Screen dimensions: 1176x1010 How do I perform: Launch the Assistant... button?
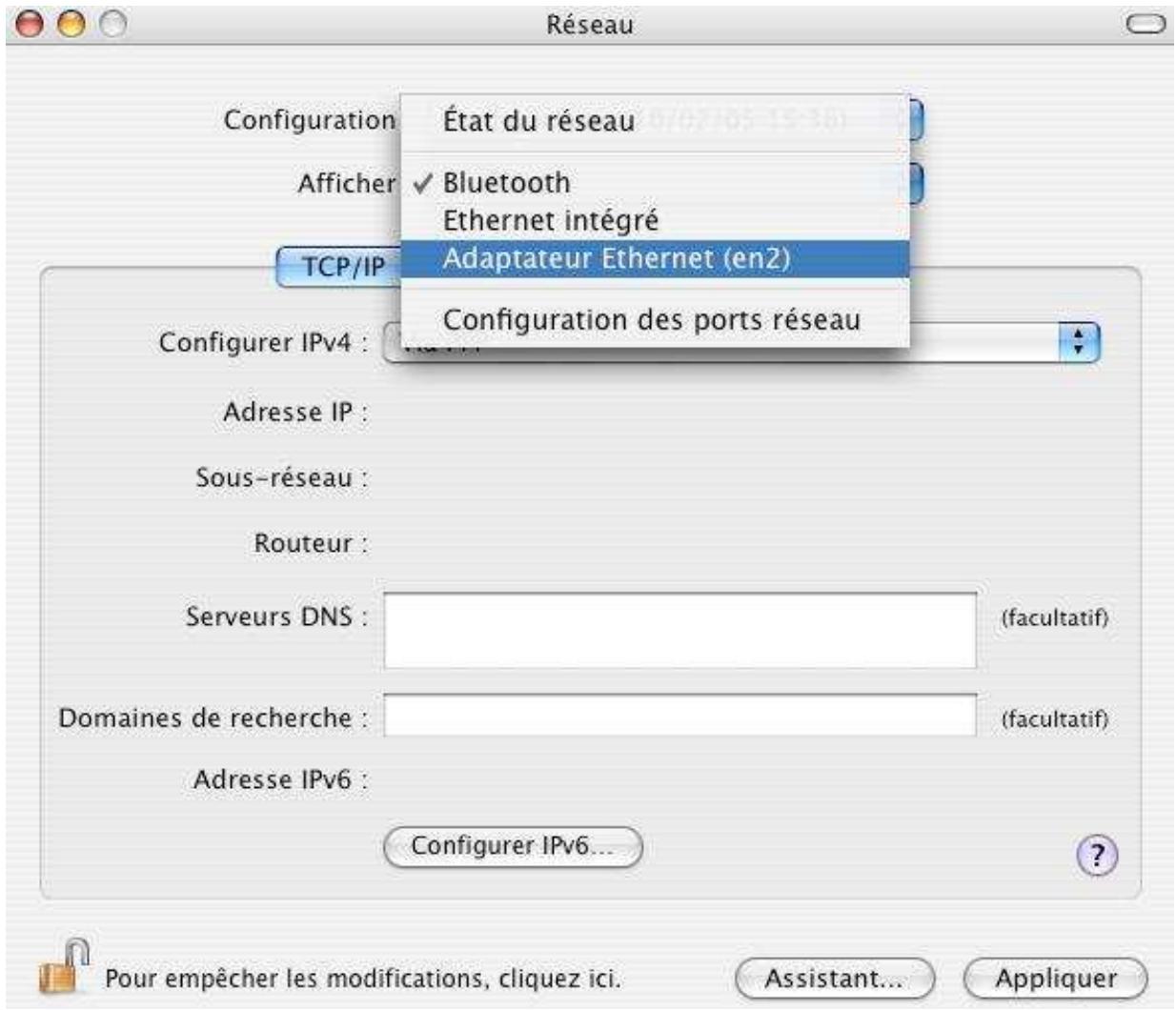pos(835,979)
